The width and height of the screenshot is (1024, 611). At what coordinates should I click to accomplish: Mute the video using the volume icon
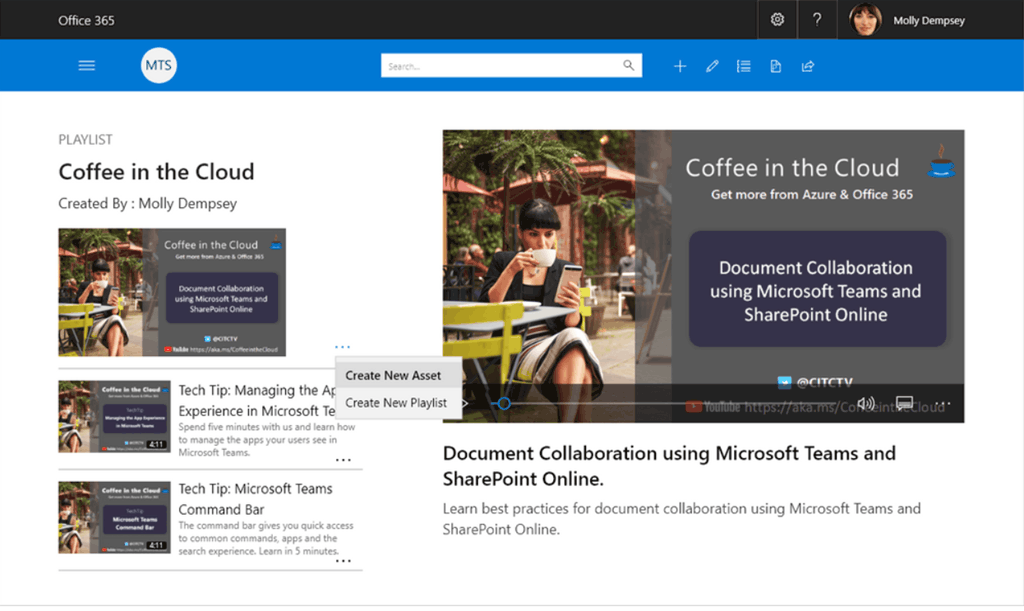pyautogui.click(x=866, y=404)
